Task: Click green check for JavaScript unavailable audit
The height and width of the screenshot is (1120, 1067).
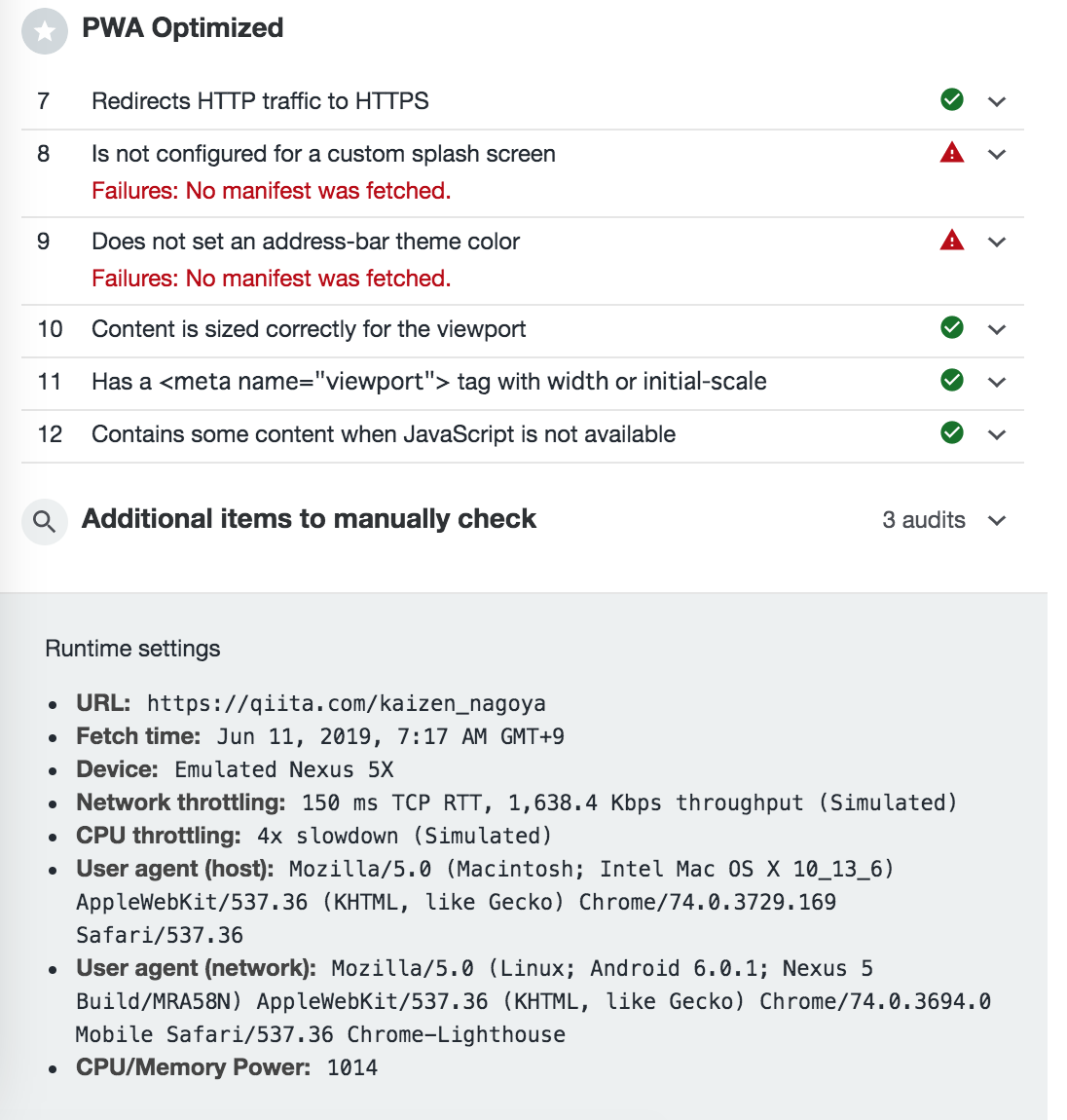Action: pyautogui.click(x=951, y=432)
